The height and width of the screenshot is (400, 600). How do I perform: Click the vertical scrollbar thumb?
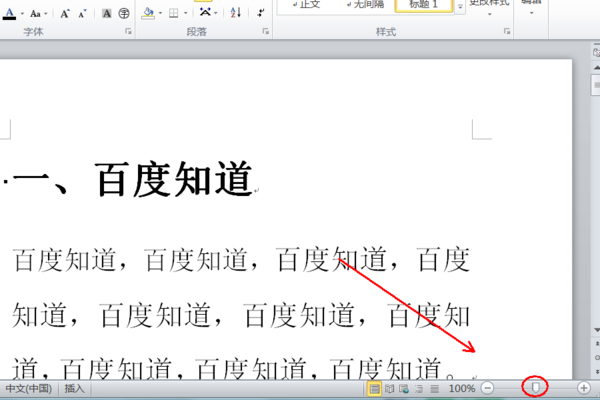pyautogui.click(x=597, y=85)
